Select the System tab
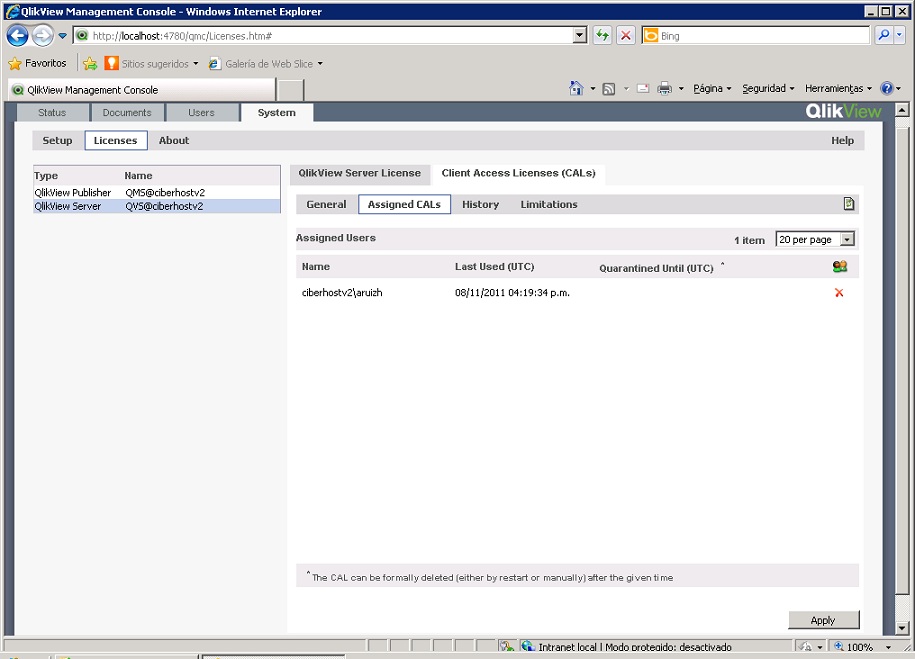This screenshot has height=659, width=915. point(277,113)
